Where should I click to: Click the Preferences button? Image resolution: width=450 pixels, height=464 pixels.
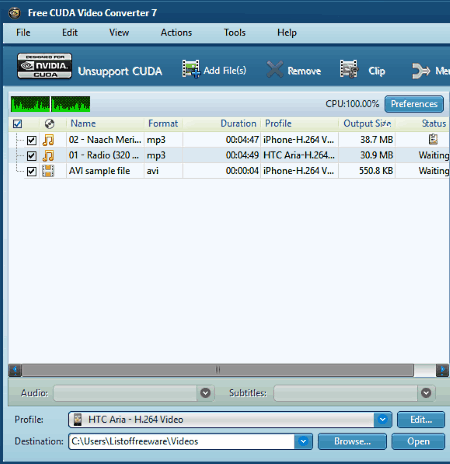[x=414, y=104]
